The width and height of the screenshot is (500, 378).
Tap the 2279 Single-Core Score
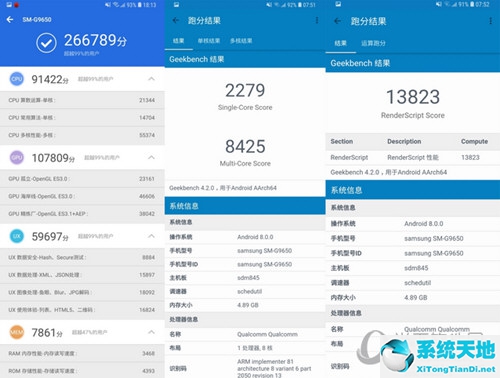(245, 91)
